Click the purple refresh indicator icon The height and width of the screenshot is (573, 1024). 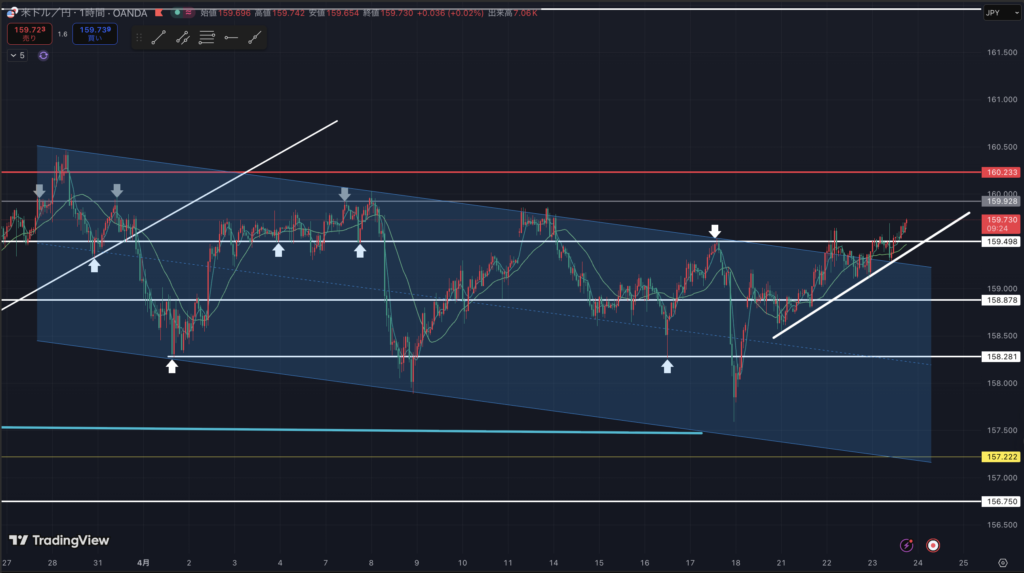click(x=43, y=56)
